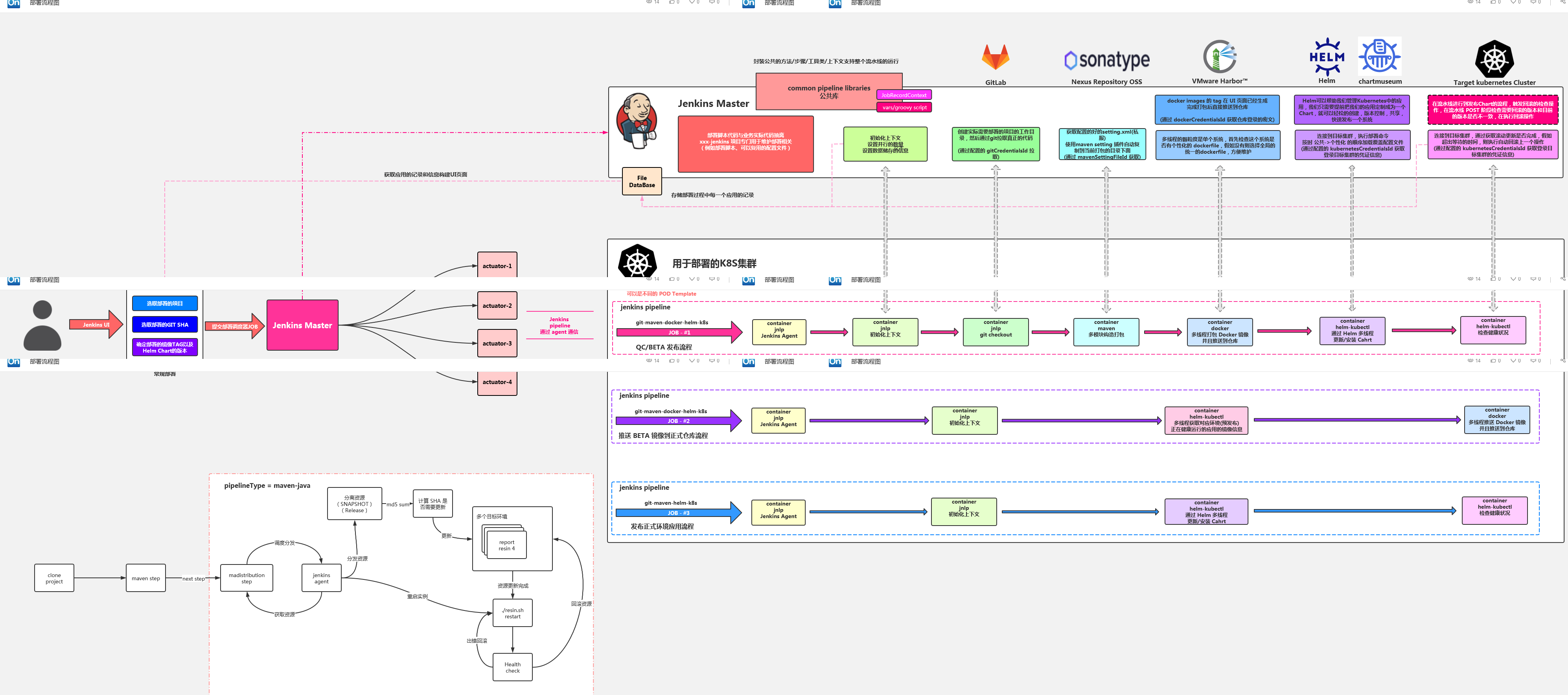This screenshot has height=695, width=1568.
Task: Click the pink Jenkins Master box
Action: click(302, 325)
